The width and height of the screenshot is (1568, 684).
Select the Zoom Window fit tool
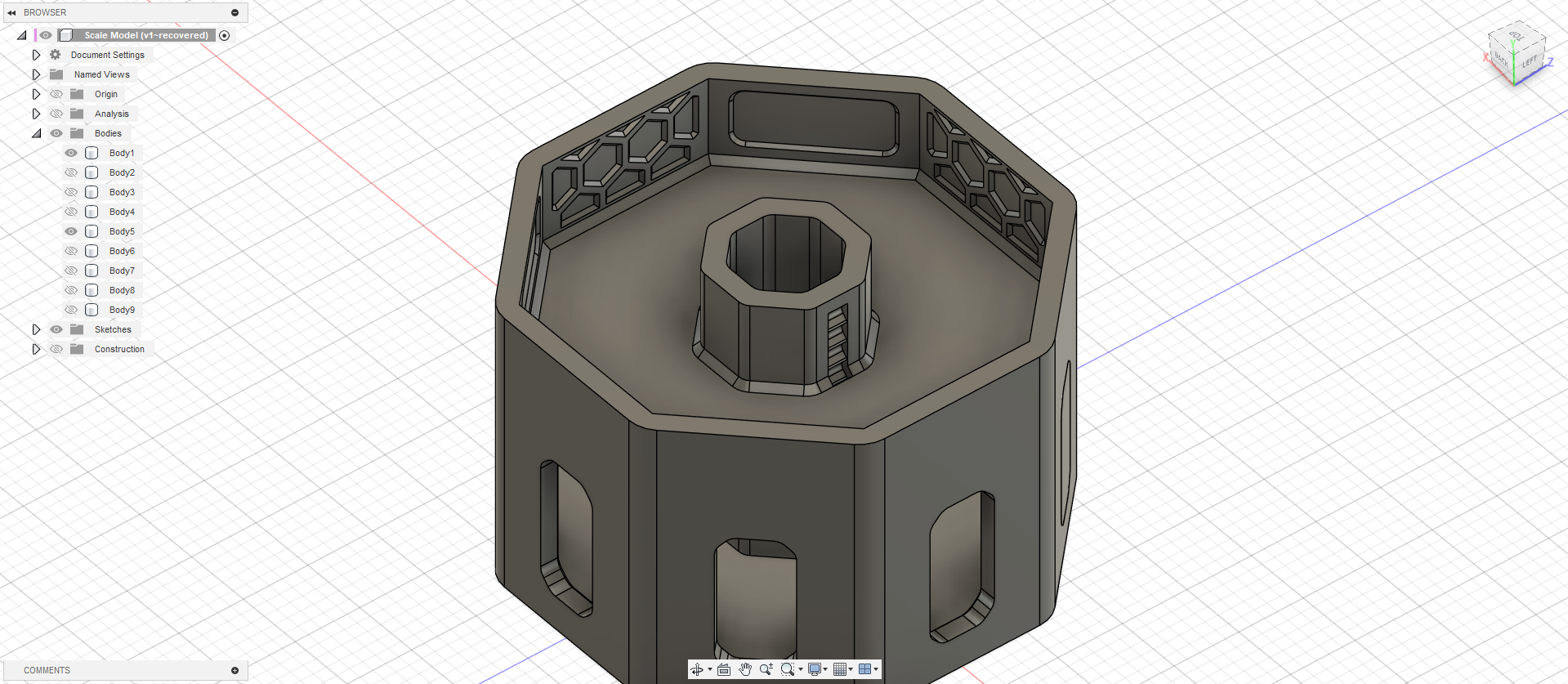pos(788,669)
